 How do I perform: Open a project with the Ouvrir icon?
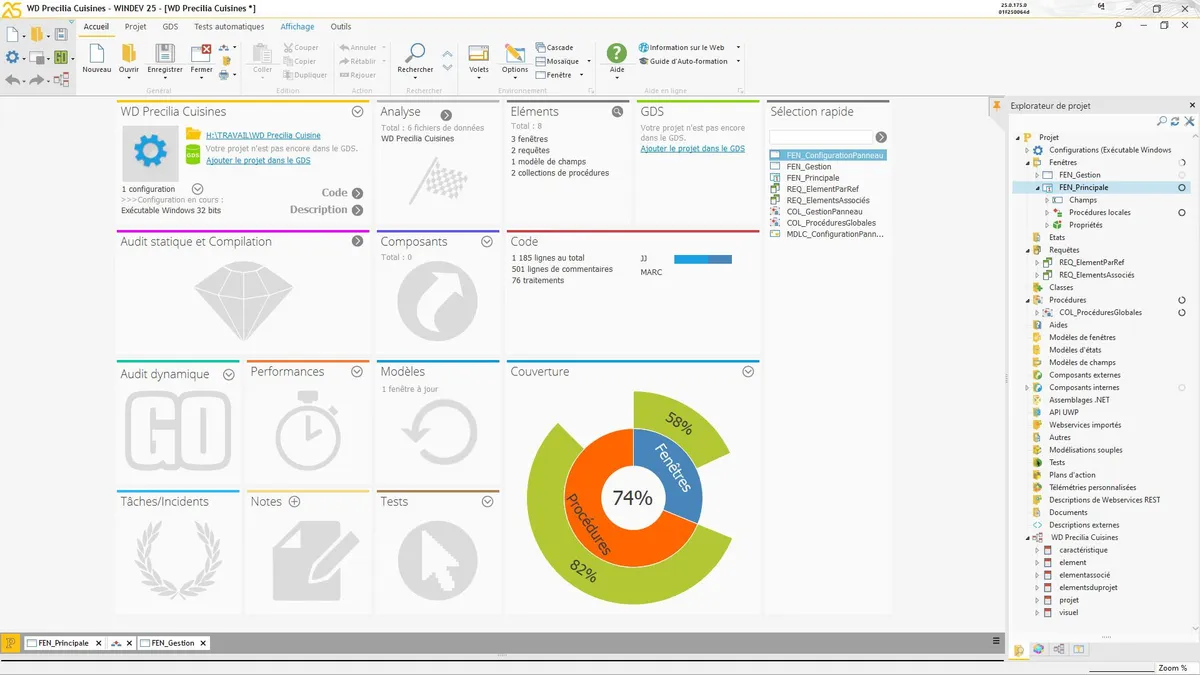click(129, 53)
